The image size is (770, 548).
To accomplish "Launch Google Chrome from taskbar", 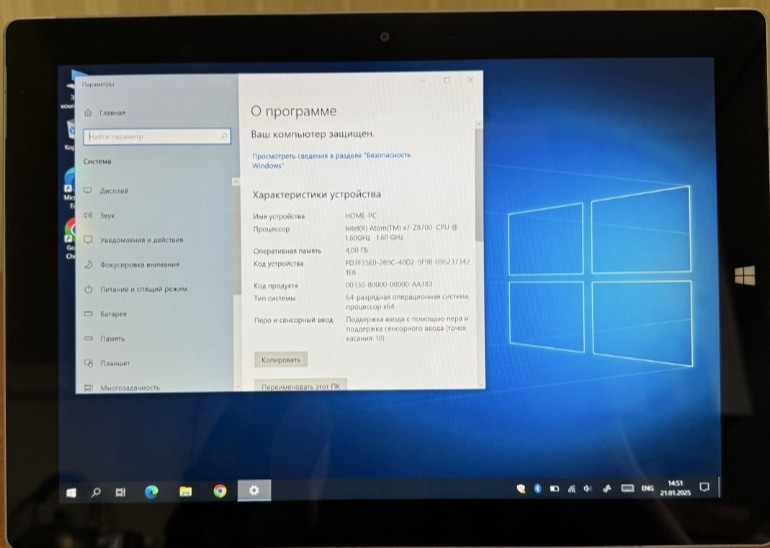I will pyautogui.click(x=220, y=491).
